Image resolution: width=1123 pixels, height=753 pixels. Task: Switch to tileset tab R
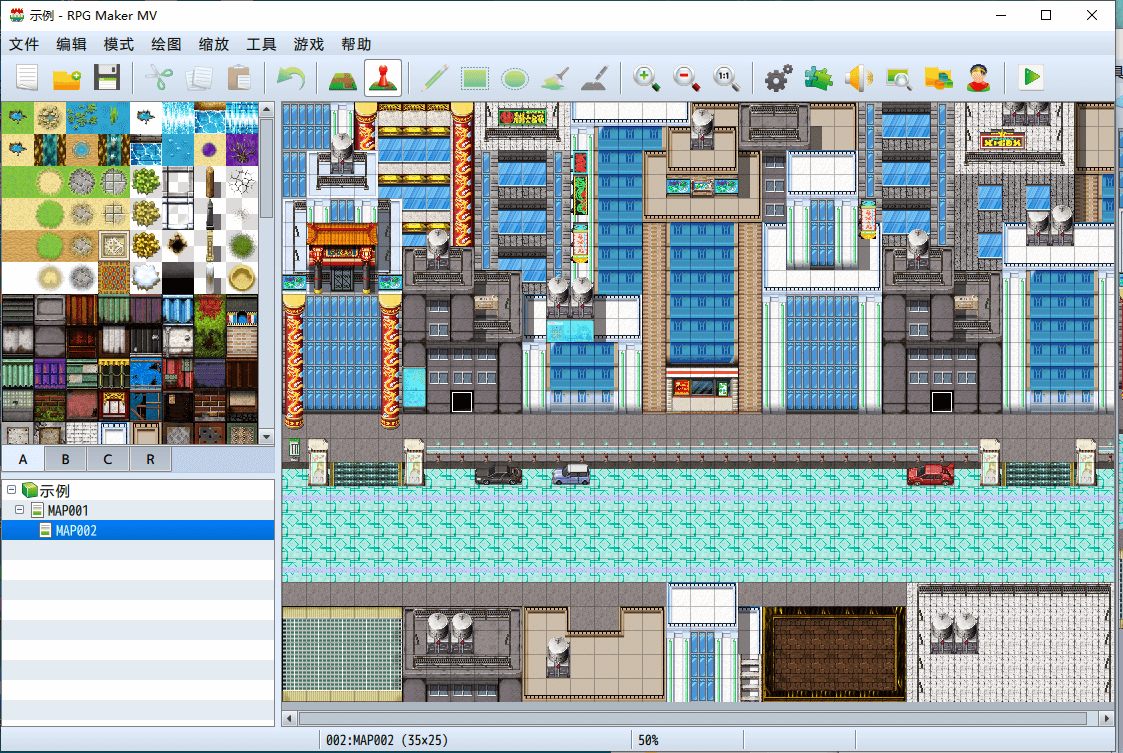click(x=150, y=459)
